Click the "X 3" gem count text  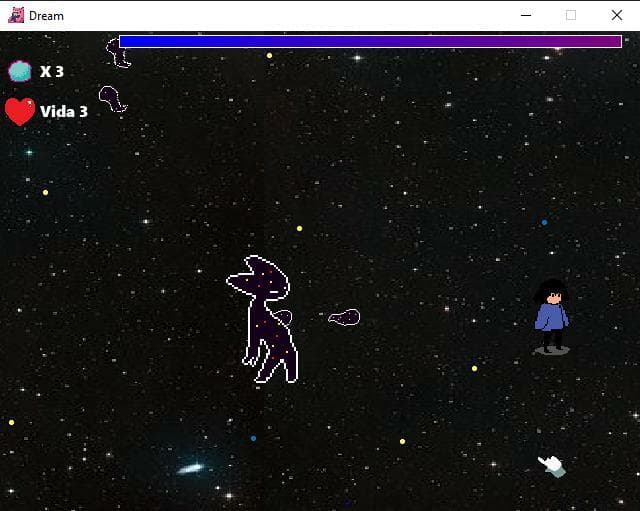pos(52,71)
